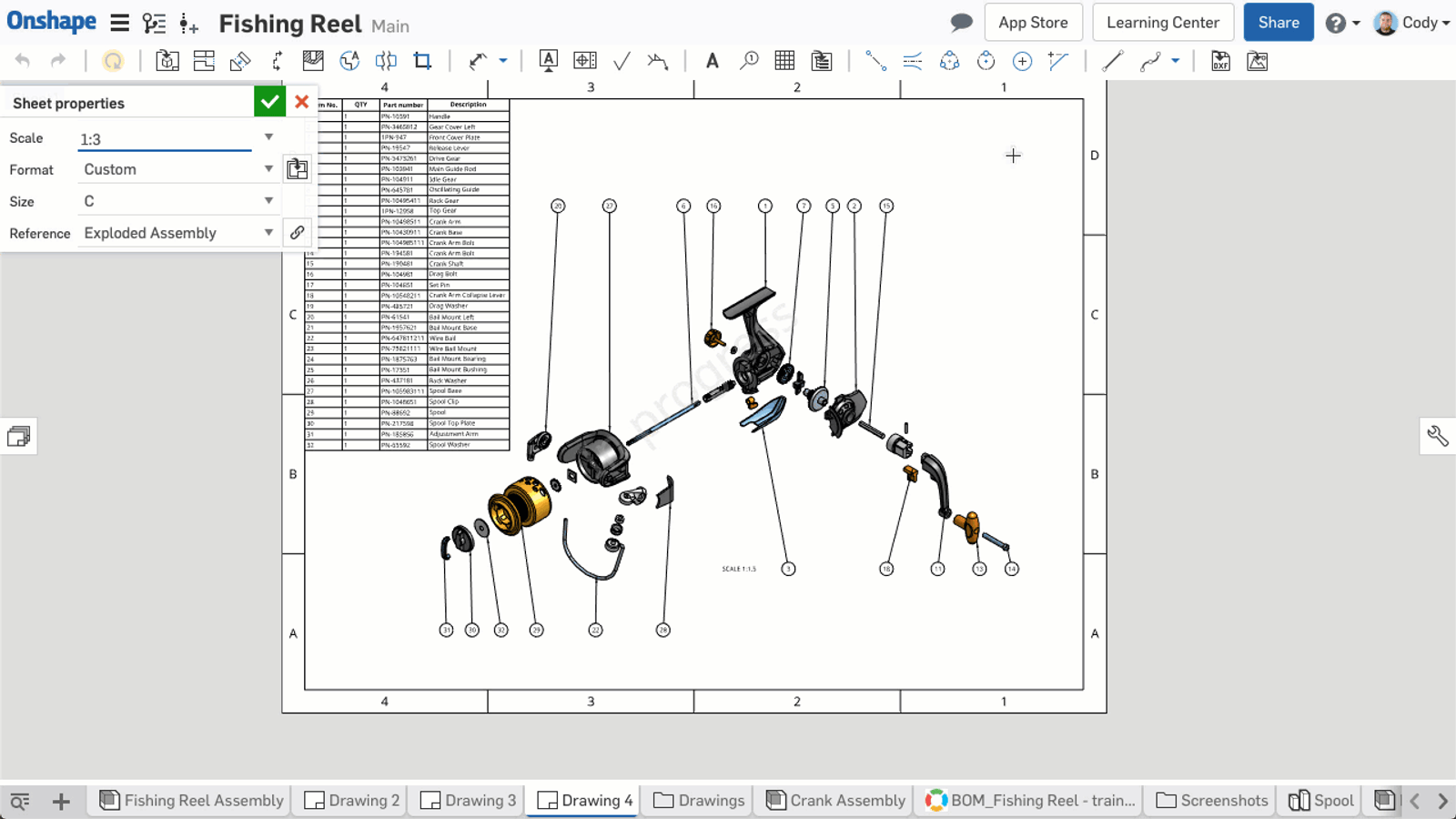Insert a Note annotation

pos(713,61)
